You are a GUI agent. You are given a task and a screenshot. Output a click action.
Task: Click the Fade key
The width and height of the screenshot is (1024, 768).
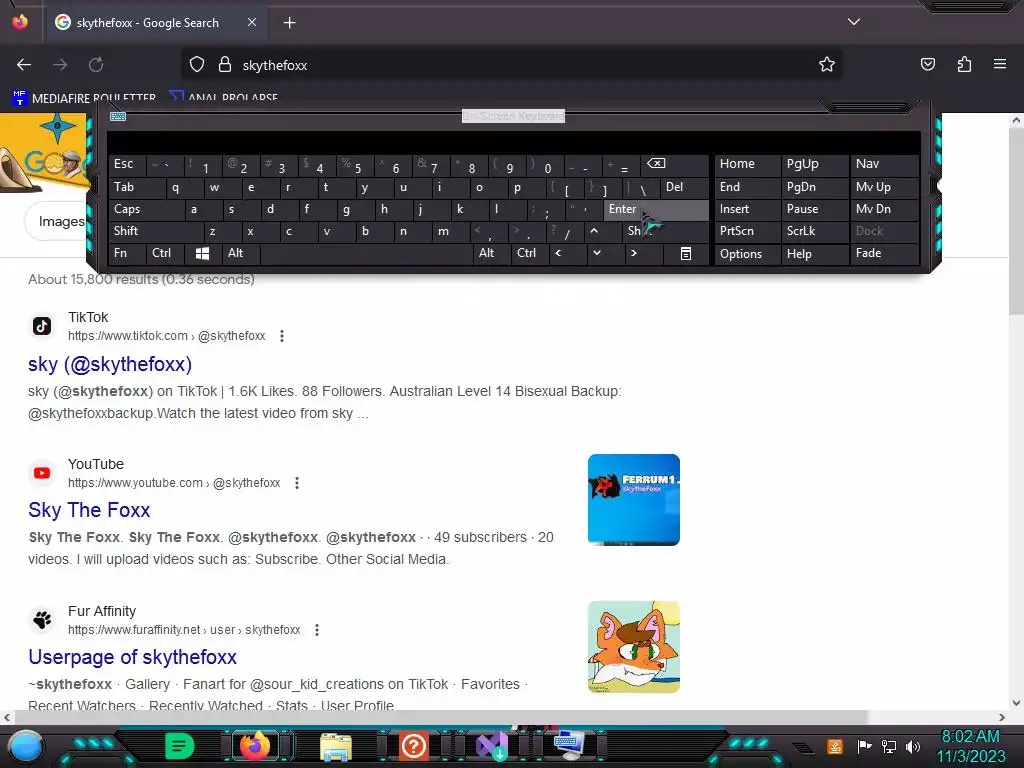tap(884, 253)
